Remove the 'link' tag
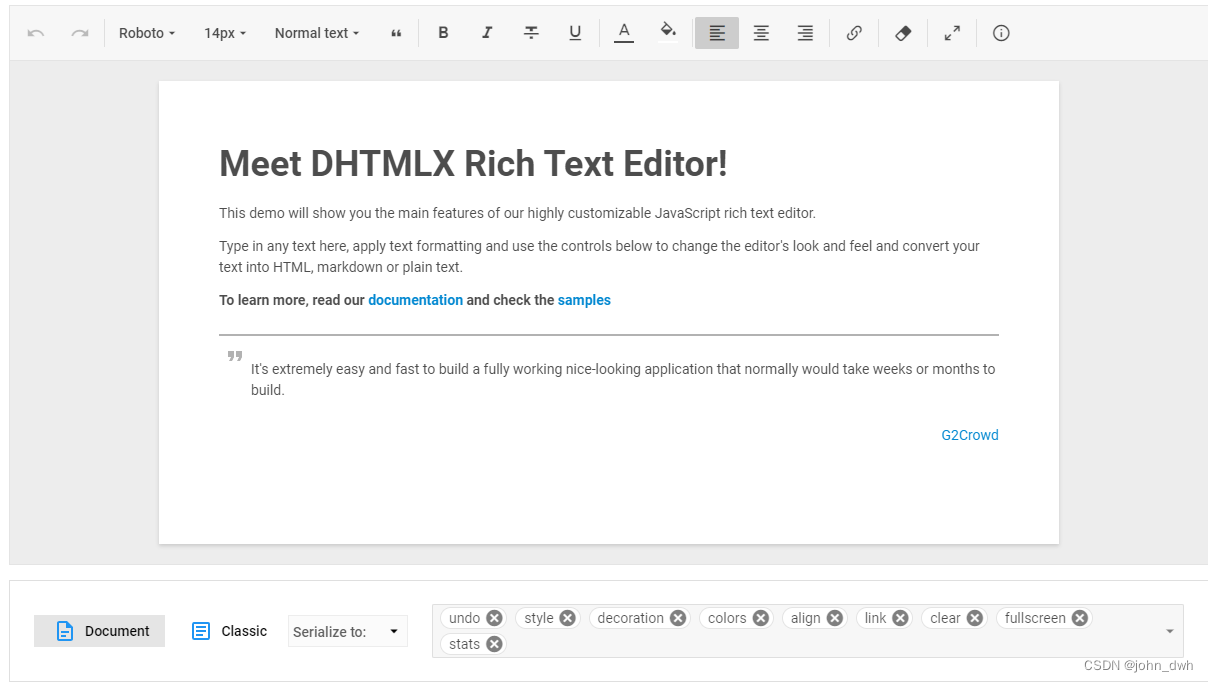This screenshot has height=682, width=1208. [901, 618]
